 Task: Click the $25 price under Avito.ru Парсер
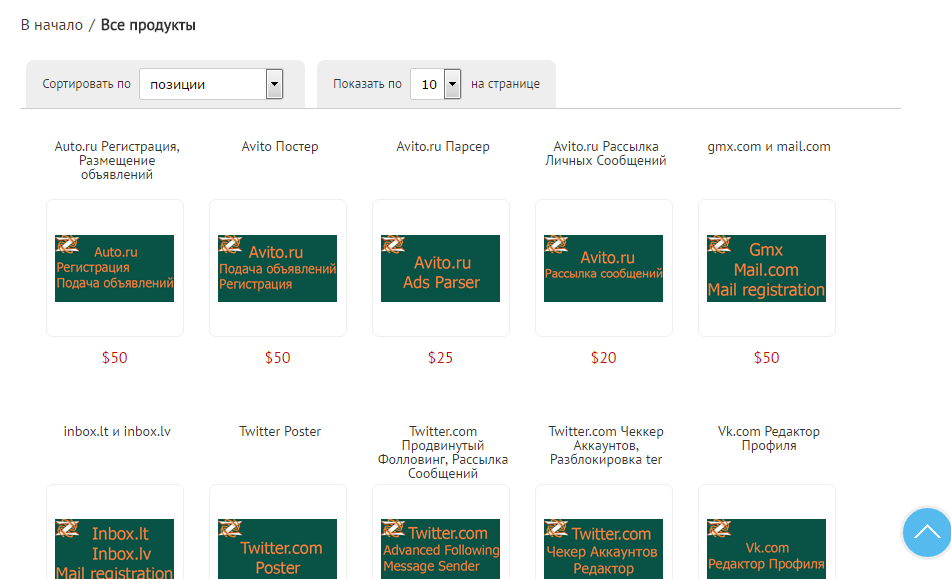440,358
